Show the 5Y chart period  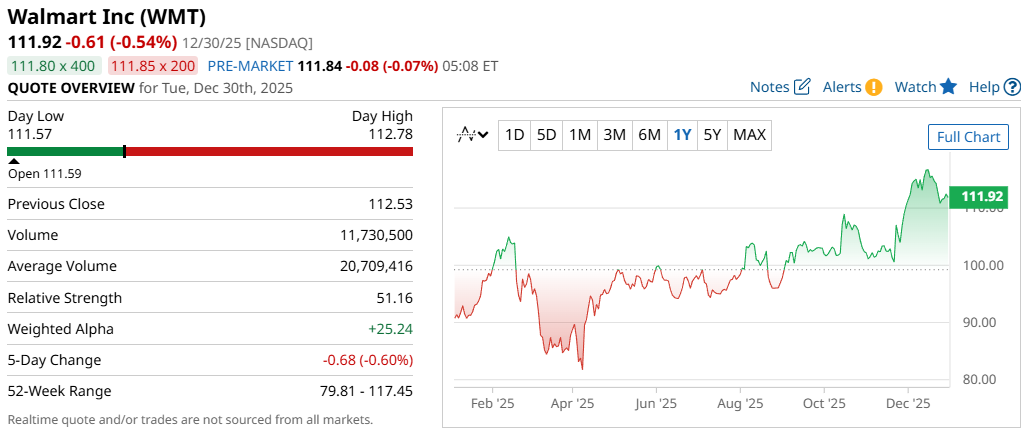[712, 135]
